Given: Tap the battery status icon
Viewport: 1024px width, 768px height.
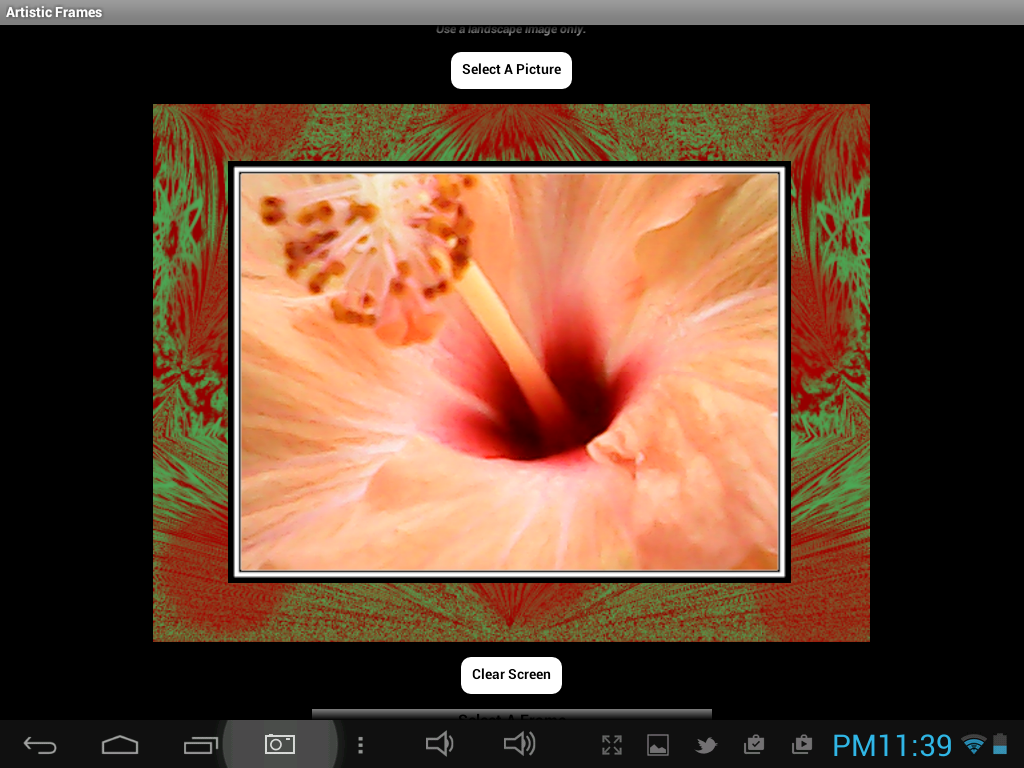Looking at the screenshot, I should tap(1001, 745).
